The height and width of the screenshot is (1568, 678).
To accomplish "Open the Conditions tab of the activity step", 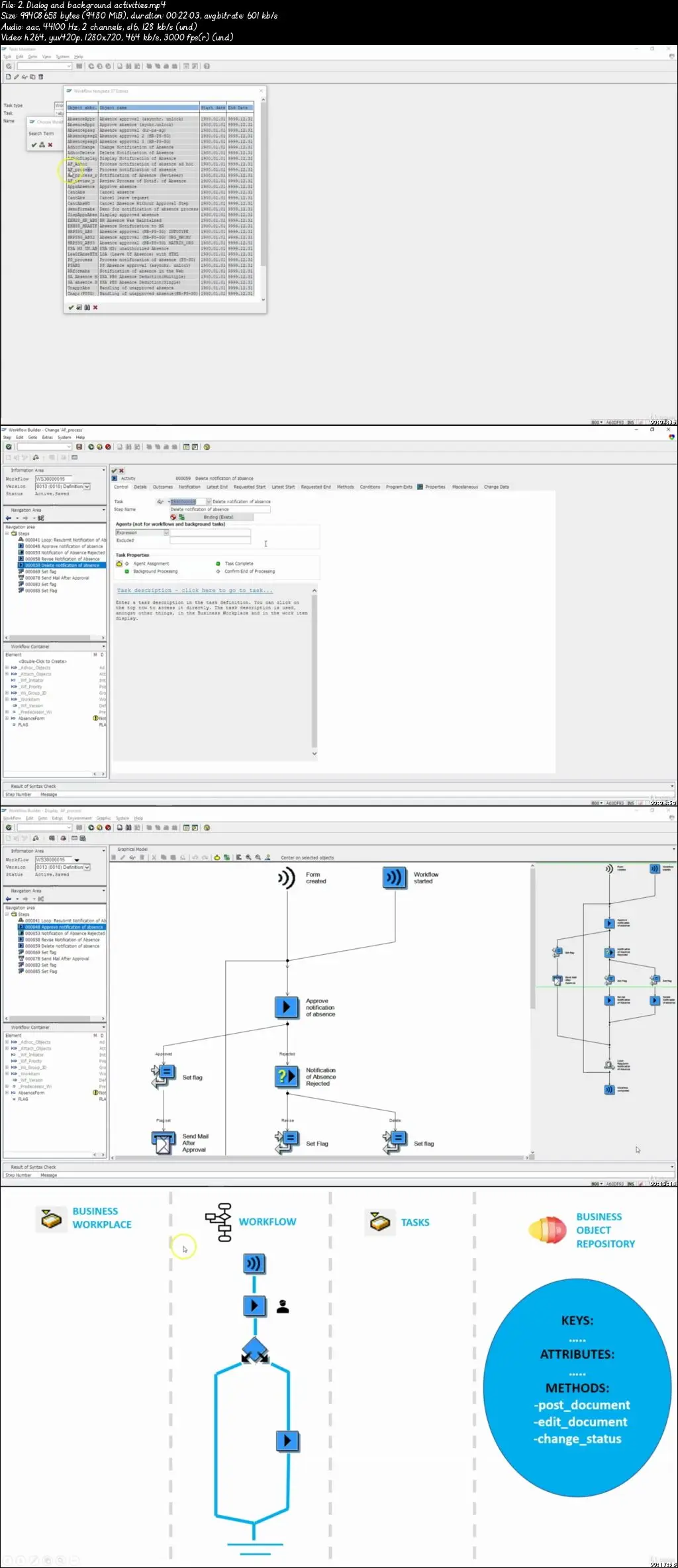I will click(370, 487).
